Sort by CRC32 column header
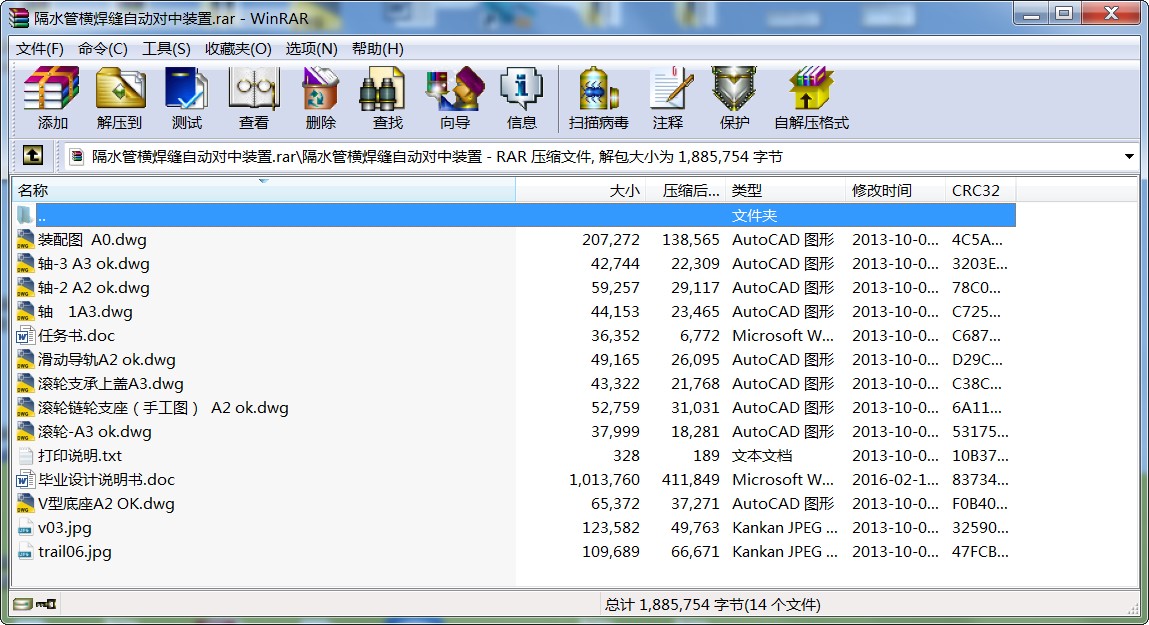1149x625 pixels. (980, 191)
